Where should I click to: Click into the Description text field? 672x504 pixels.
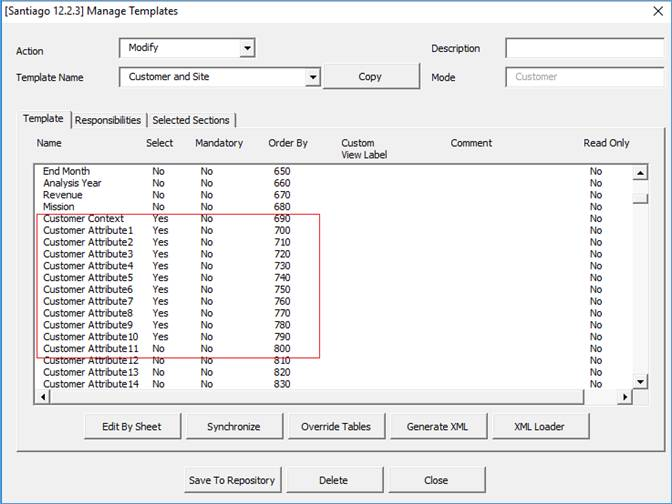(x=584, y=48)
